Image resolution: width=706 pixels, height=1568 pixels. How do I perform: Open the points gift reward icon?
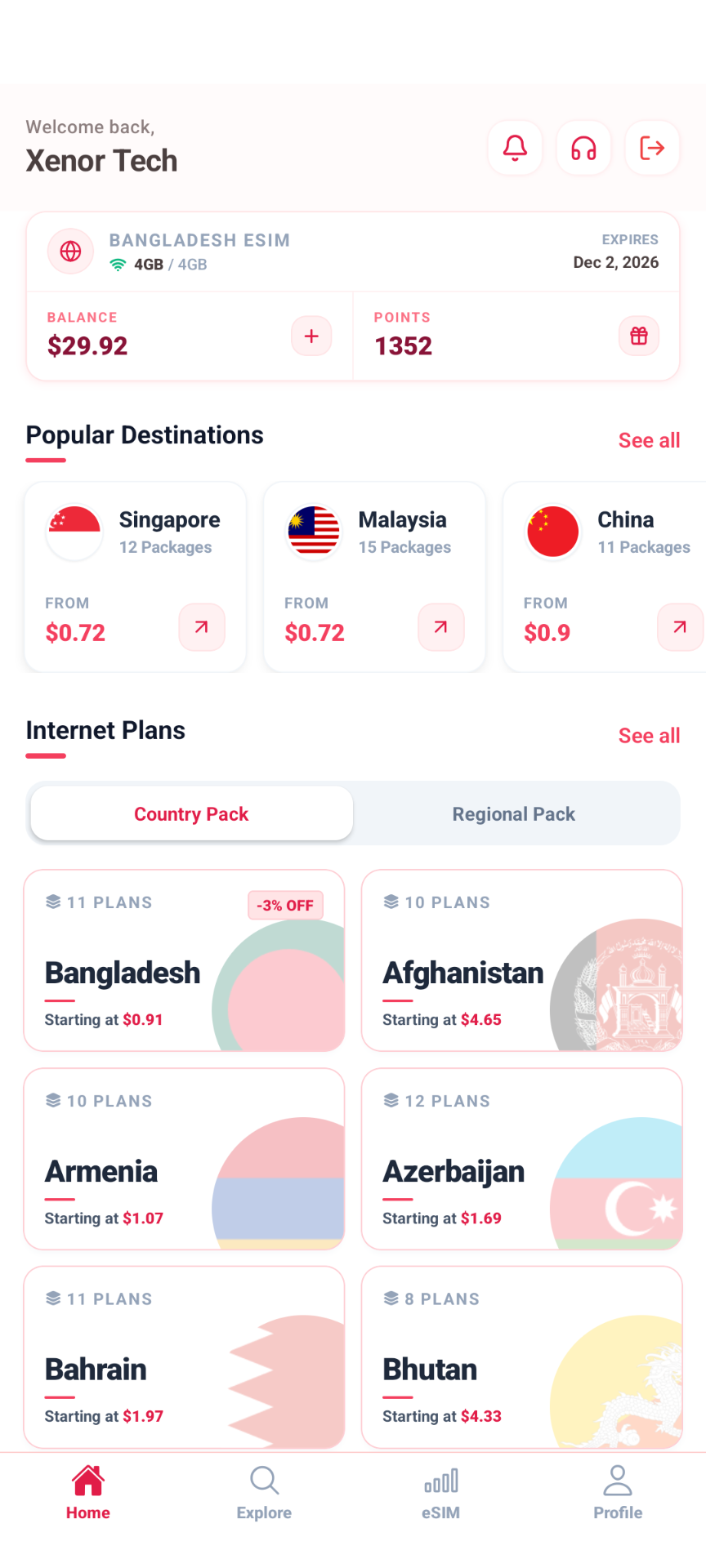pos(639,336)
